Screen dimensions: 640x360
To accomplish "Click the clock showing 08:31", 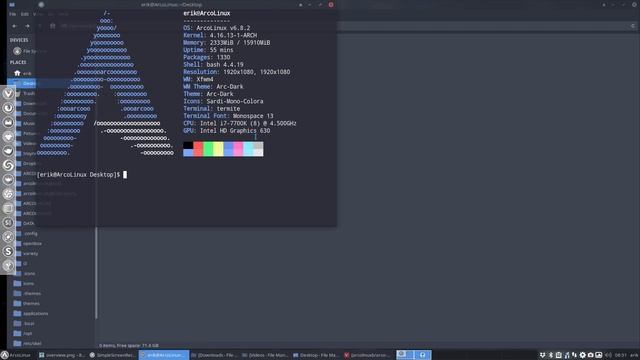I will (x=620, y=355).
